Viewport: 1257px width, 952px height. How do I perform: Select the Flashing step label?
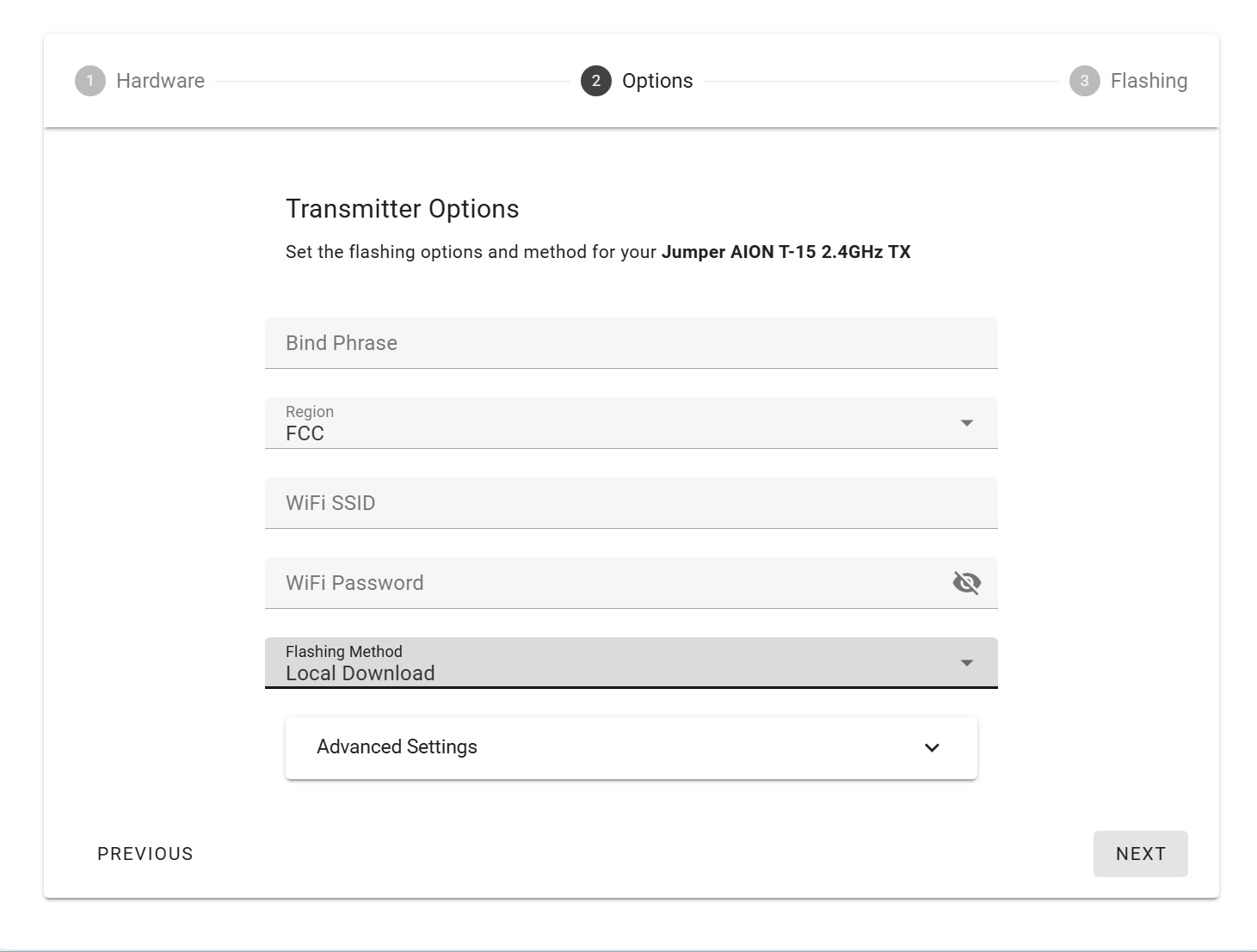(1149, 81)
